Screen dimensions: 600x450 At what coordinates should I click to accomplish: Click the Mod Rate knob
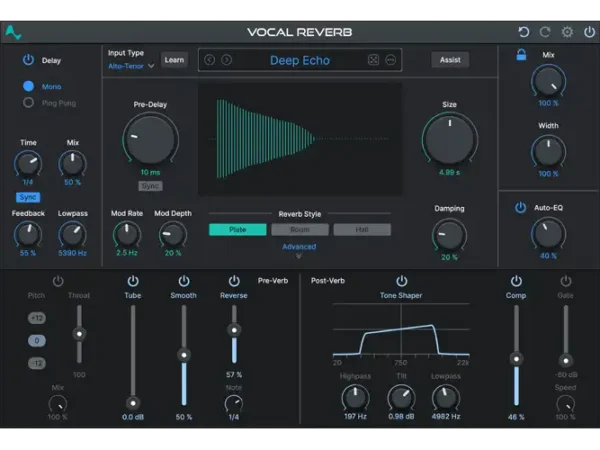point(127,235)
